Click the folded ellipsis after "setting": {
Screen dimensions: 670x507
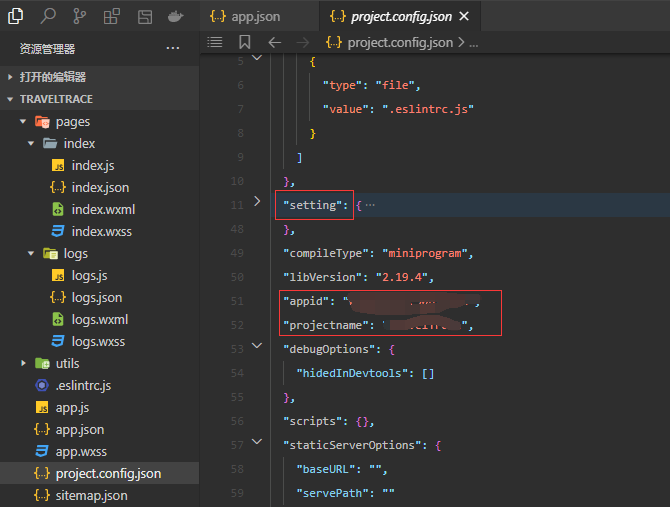pyautogui.click(x=370, y=205)
